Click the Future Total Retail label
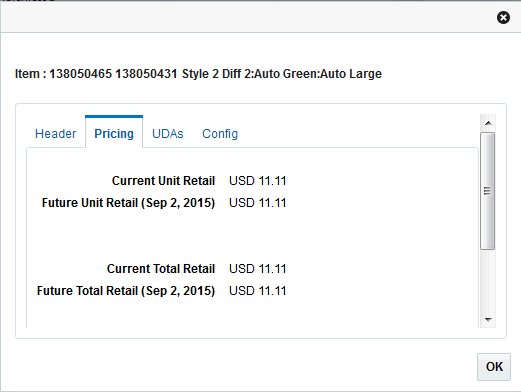This screenshot has width=521, height=392. 126,291
